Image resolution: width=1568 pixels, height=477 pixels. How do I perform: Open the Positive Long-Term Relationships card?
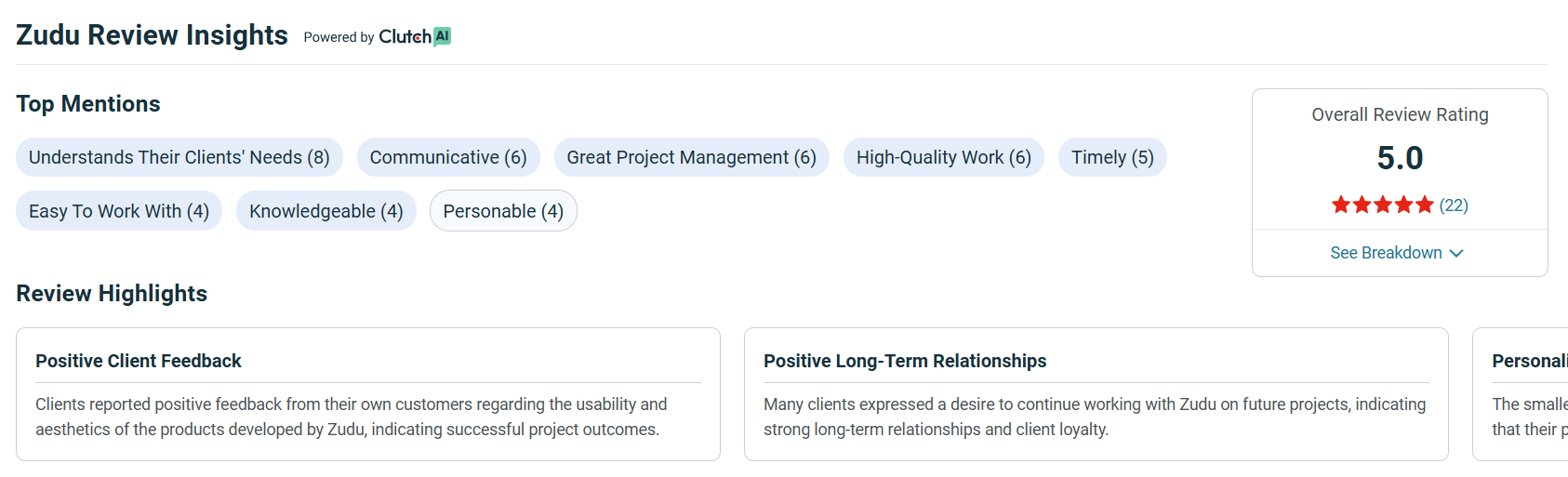[x=1096, y=393]
